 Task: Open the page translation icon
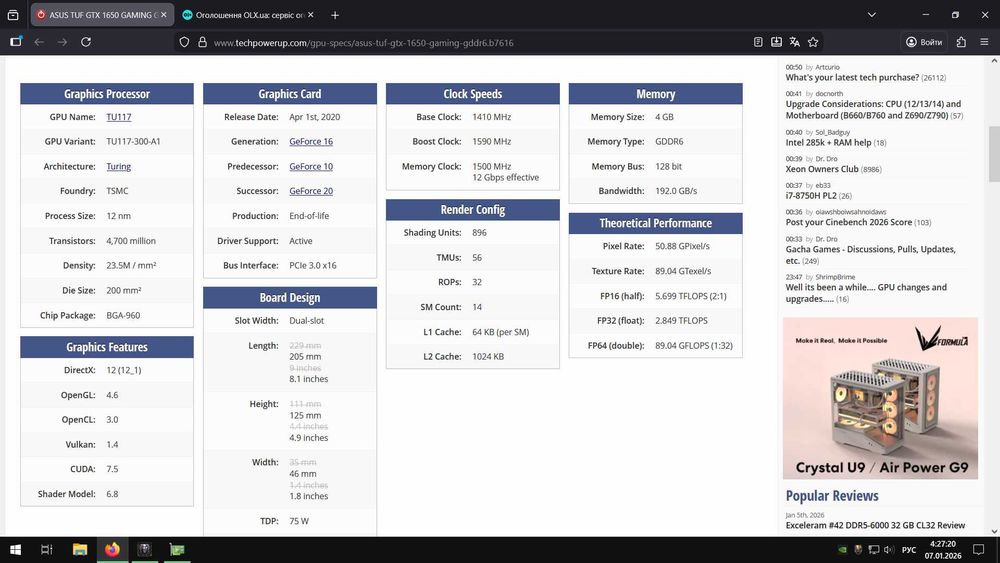[x=795, y=42]
